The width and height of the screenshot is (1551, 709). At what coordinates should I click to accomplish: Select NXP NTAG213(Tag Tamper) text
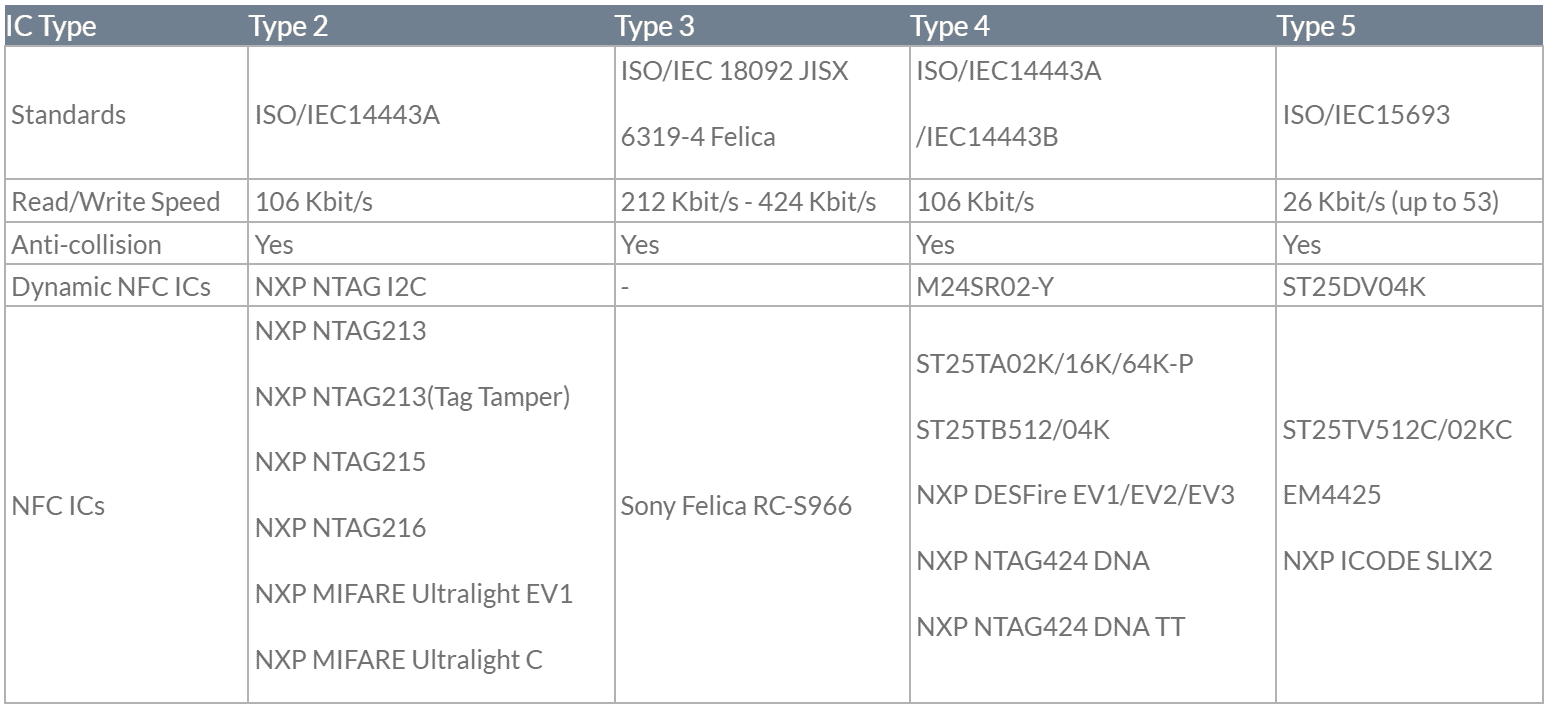click(x=412, y=397)
